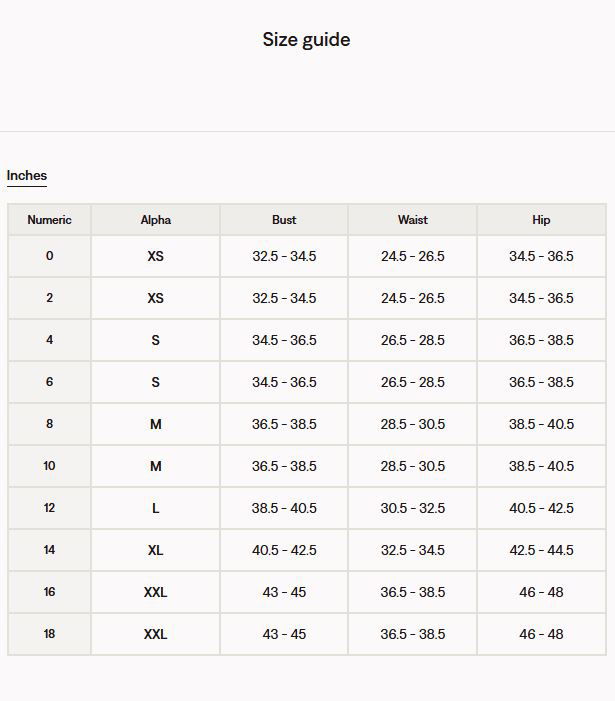Select numeric size 8 cell
Viewport: 615px width, 701px height.
(x=49, y=424)
